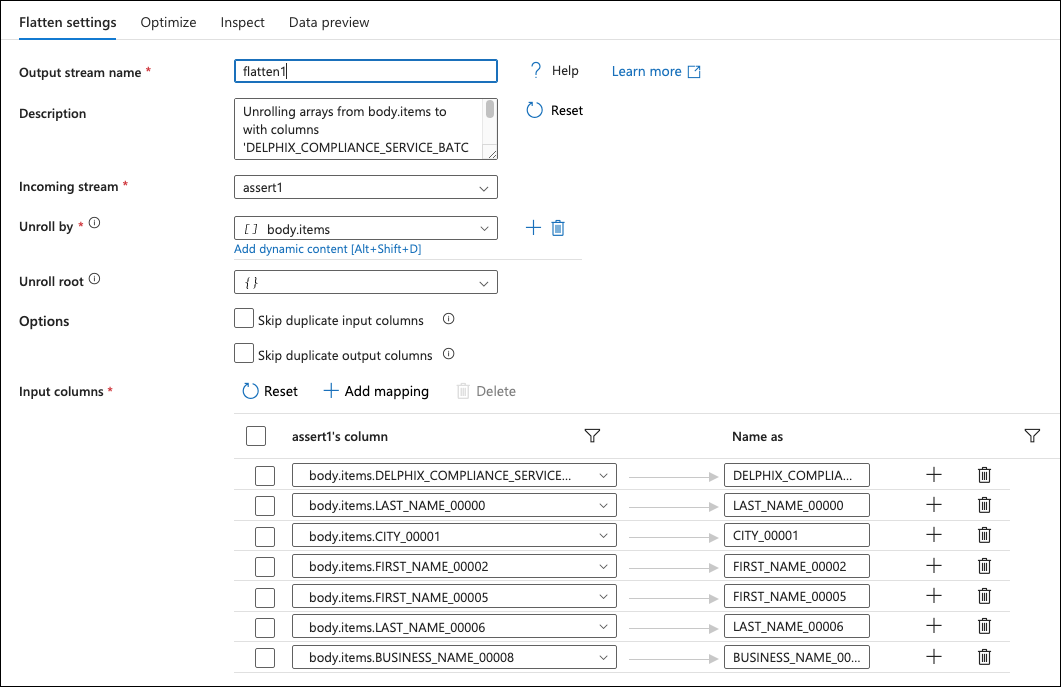Viewport: 1061px width, 687px height.
Task: Expand the Unroll root dropdown
Action: pyautogui.click(x=365, y=283)
